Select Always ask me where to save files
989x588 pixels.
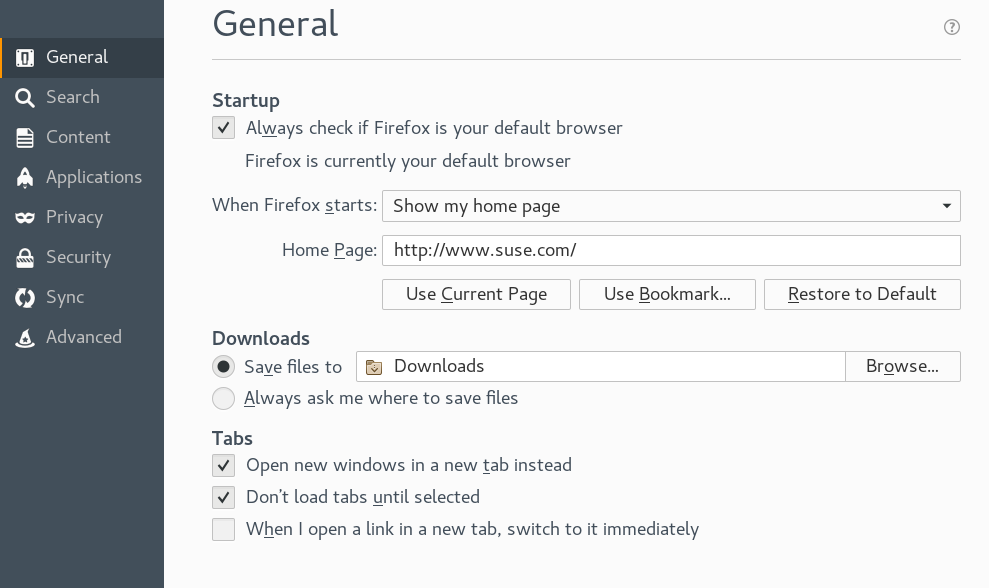pos(223,398)
